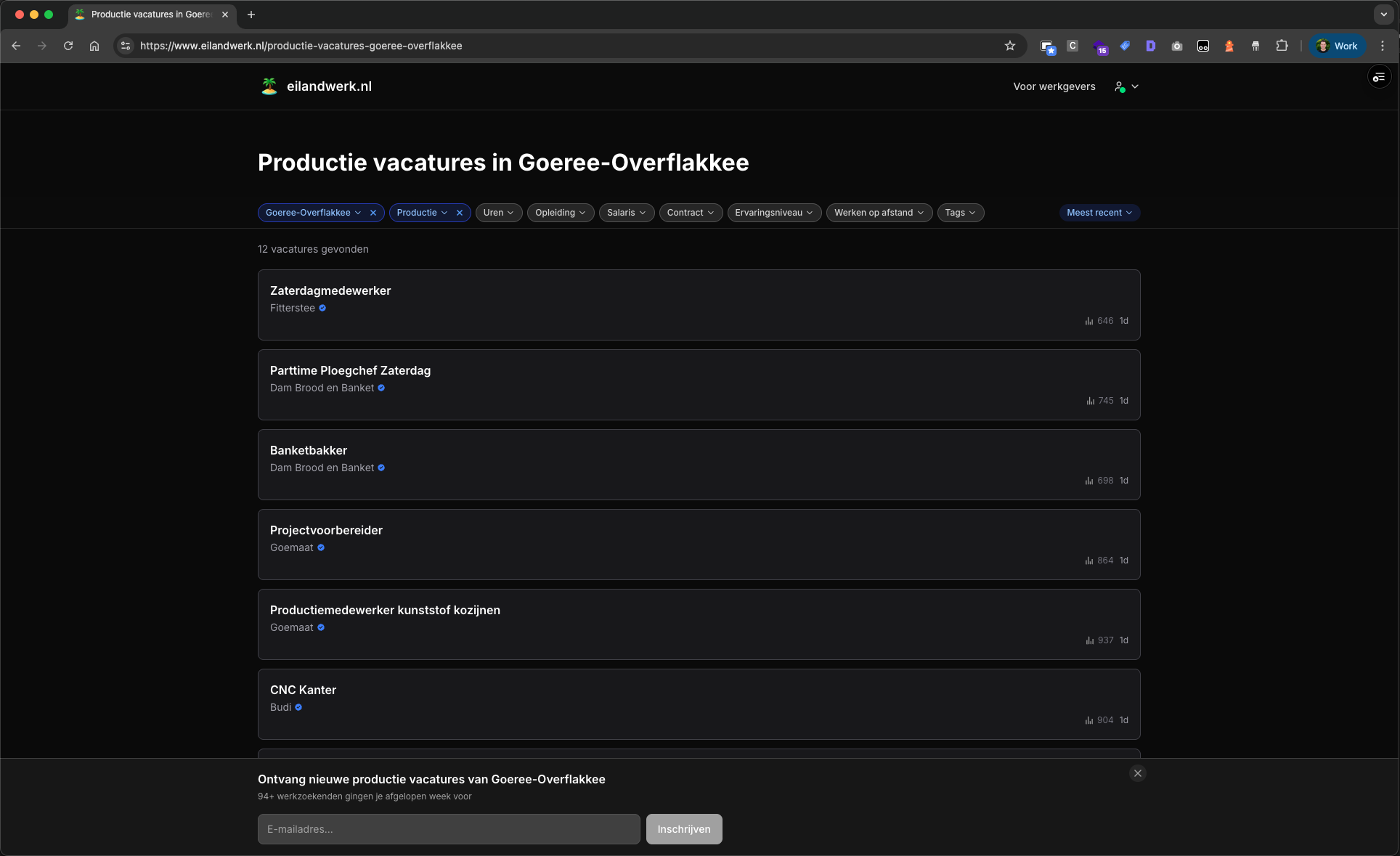
Task: Open the side panel icon at top right
Action: 1379,77
